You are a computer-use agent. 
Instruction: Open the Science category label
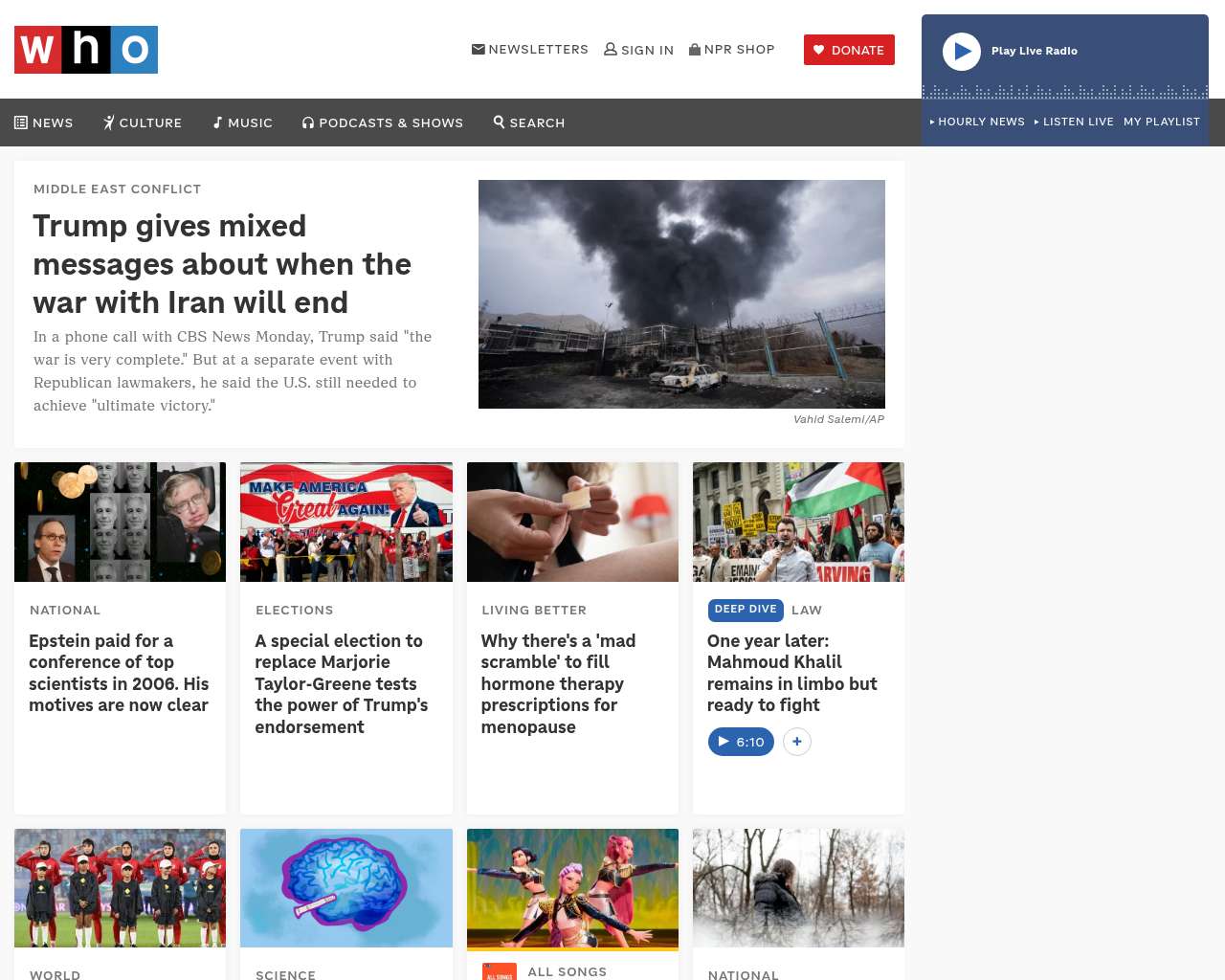point(285,974)
